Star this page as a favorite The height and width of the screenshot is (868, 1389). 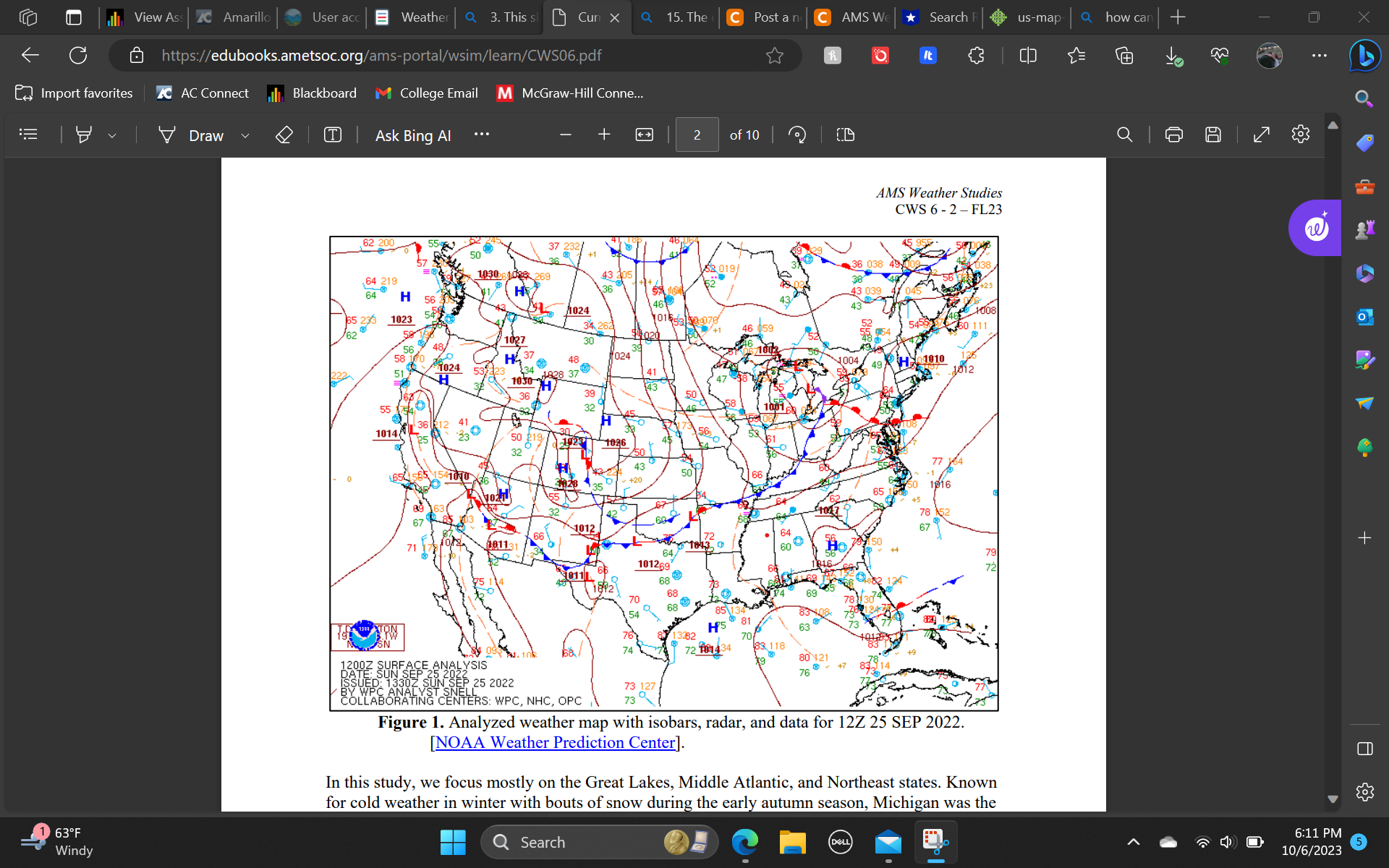click(775, 55)
